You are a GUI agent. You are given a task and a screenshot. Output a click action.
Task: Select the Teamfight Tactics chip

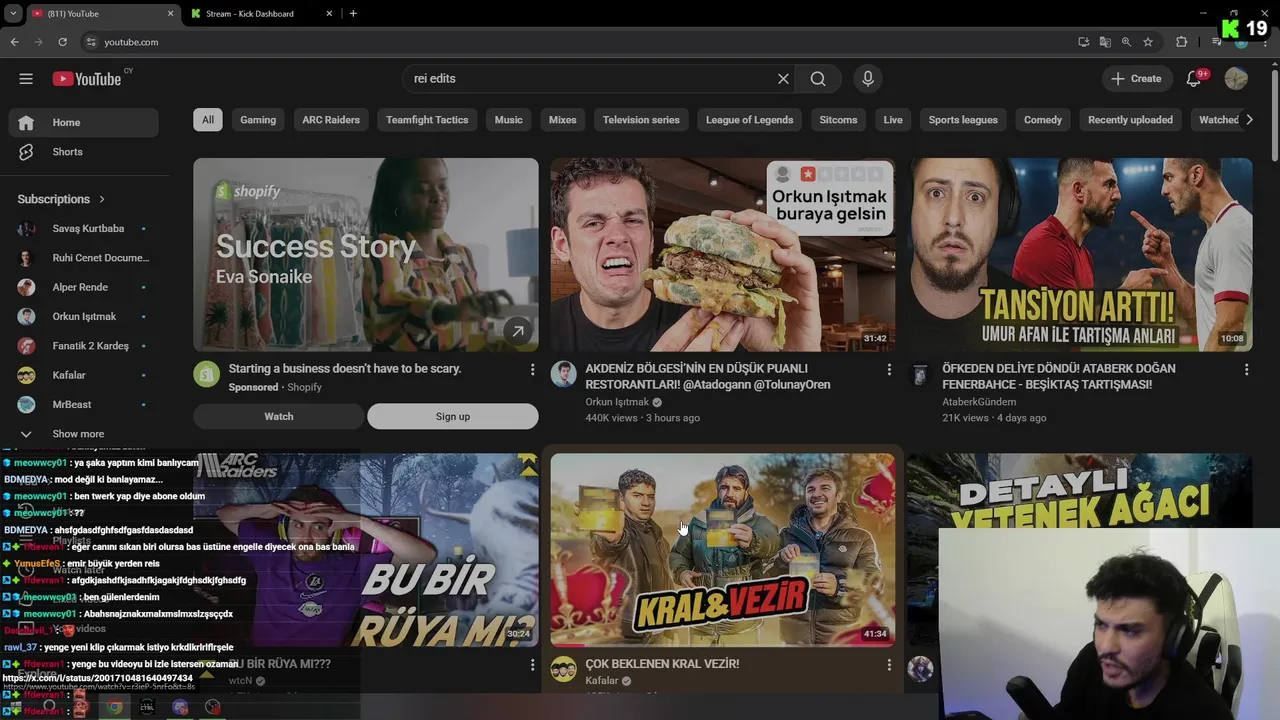[x=427, y=120]
